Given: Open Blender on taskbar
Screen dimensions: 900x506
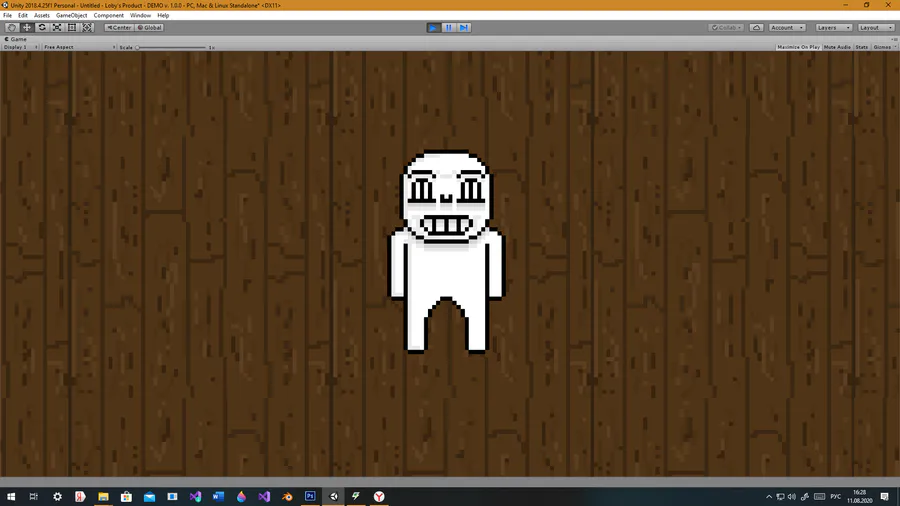Looking at the screenshot, I should click(x=286, y=496).
